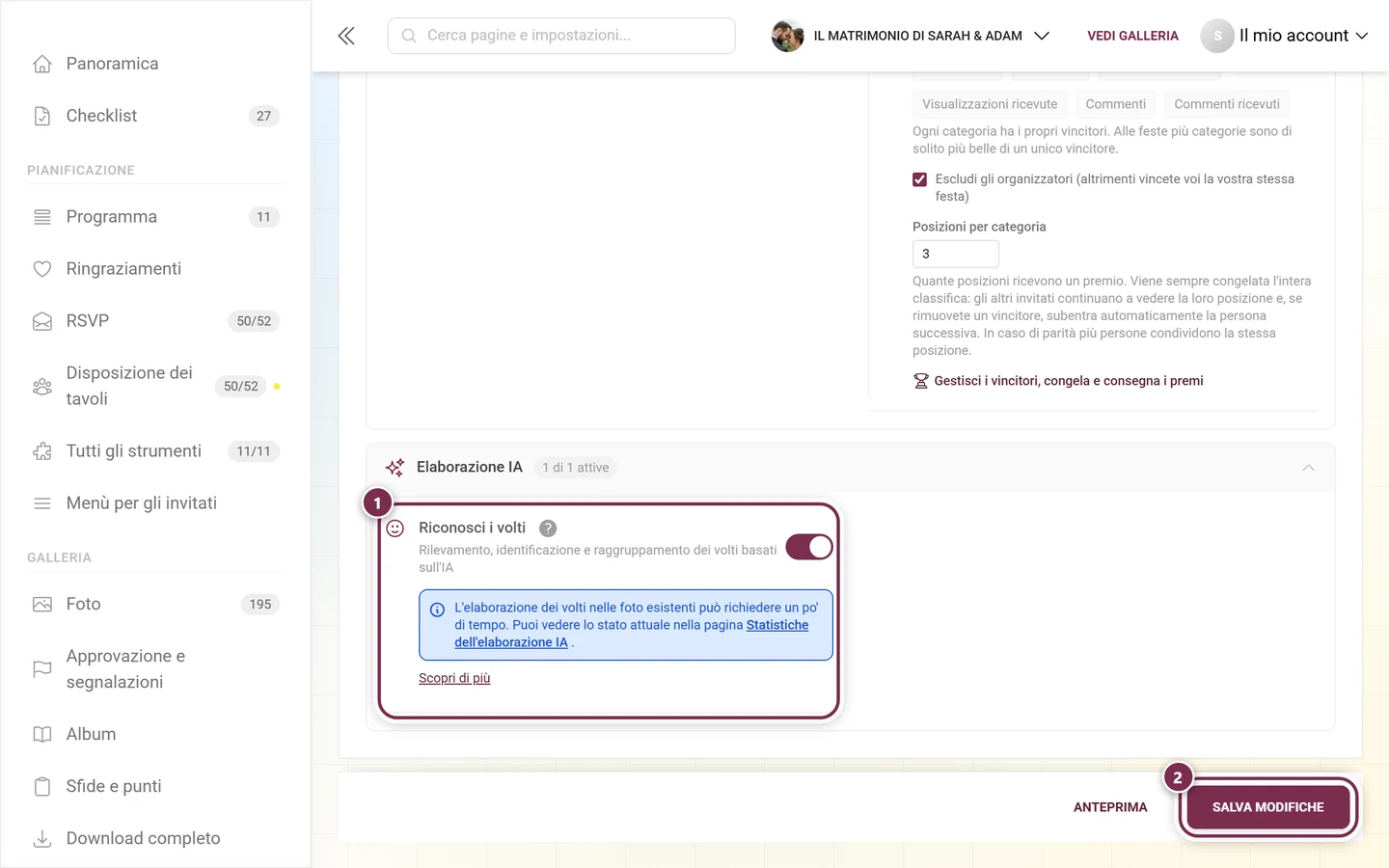
Task: Click the Disposizione dei tavoli people icon
Action: point(42,387)
